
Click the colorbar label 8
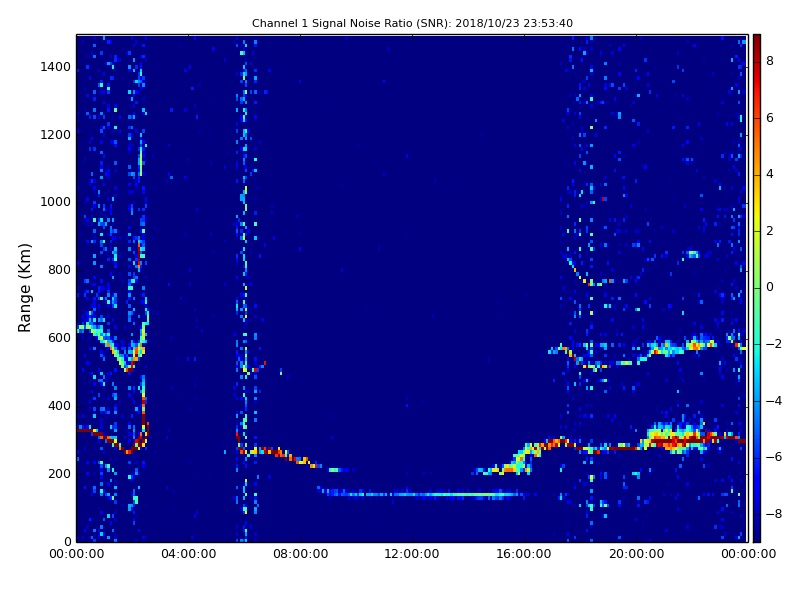(770, 62)
